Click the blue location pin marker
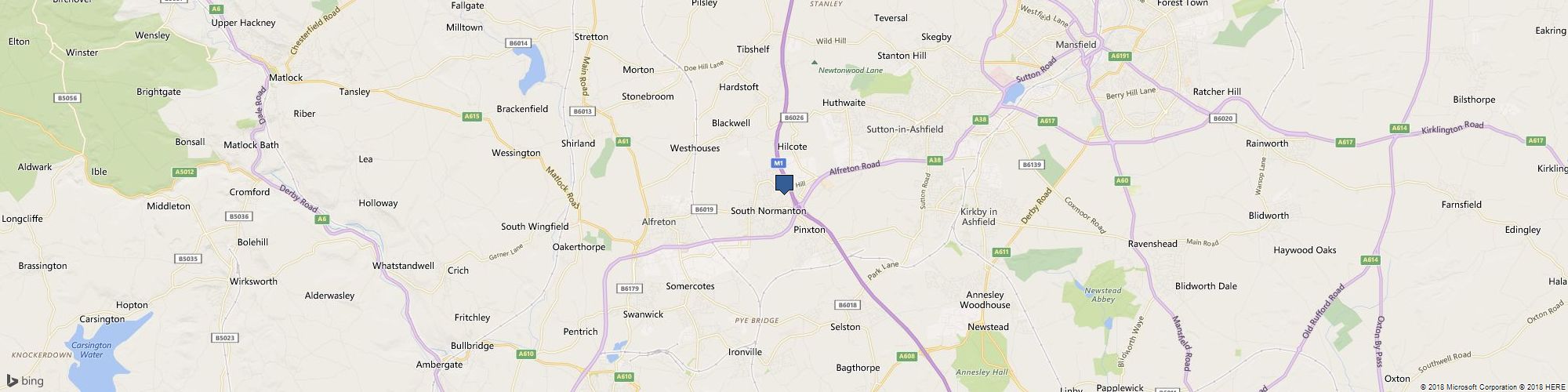This screenshot has height=392, width=1568. click(784, 184)
